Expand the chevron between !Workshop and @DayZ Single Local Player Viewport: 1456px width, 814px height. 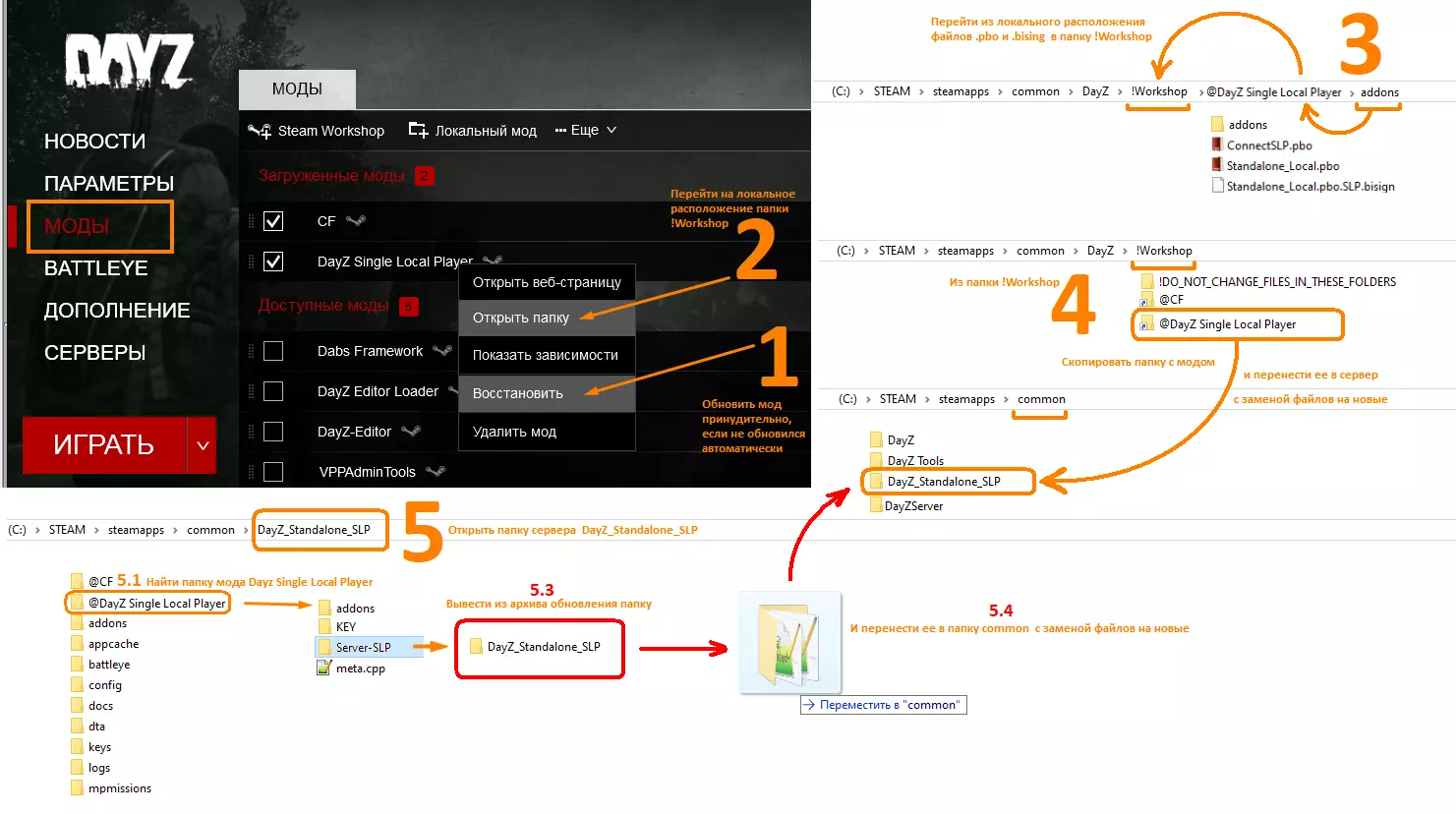click(1200, 92)
